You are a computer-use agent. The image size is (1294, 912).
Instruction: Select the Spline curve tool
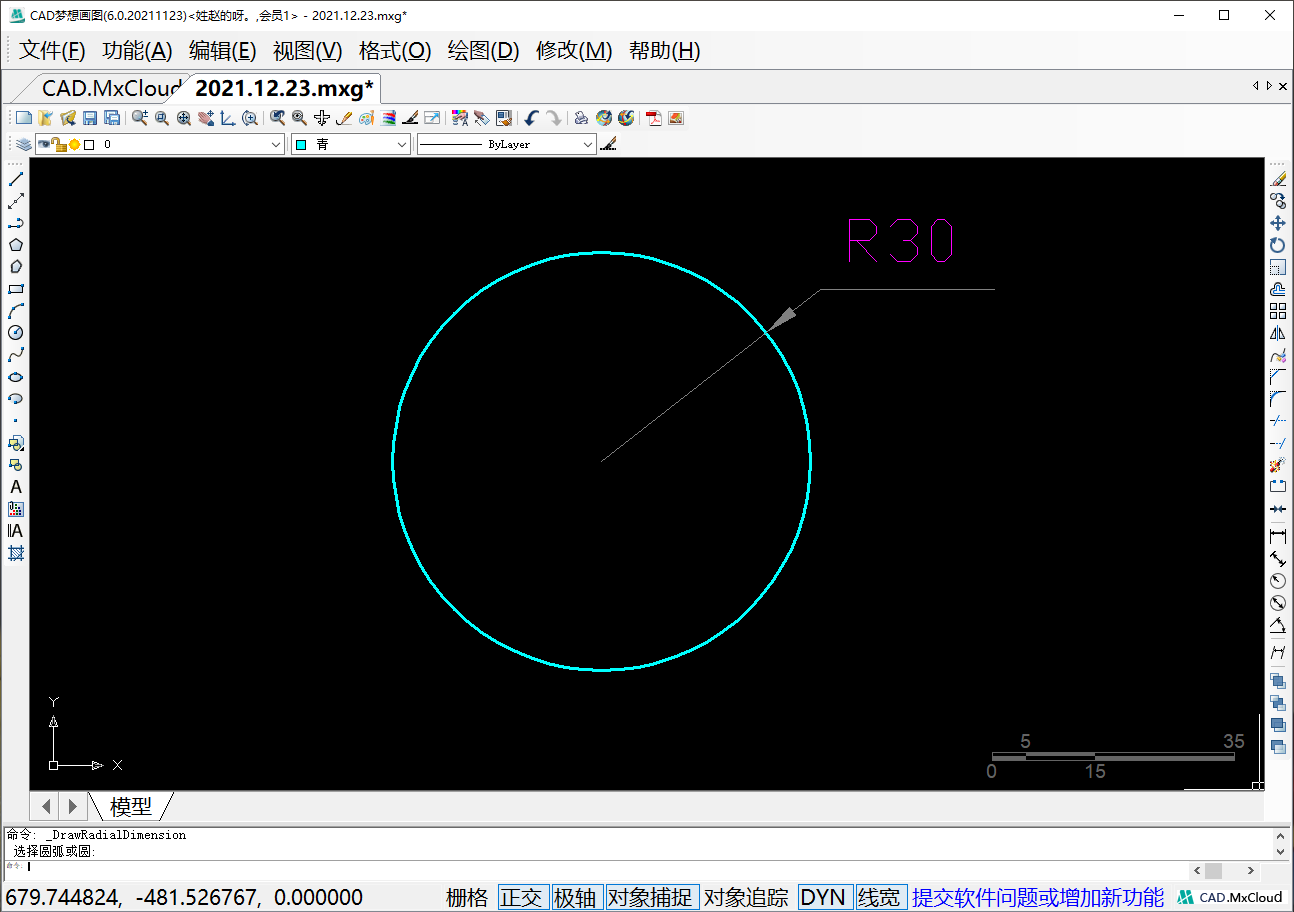click(16, 355)
